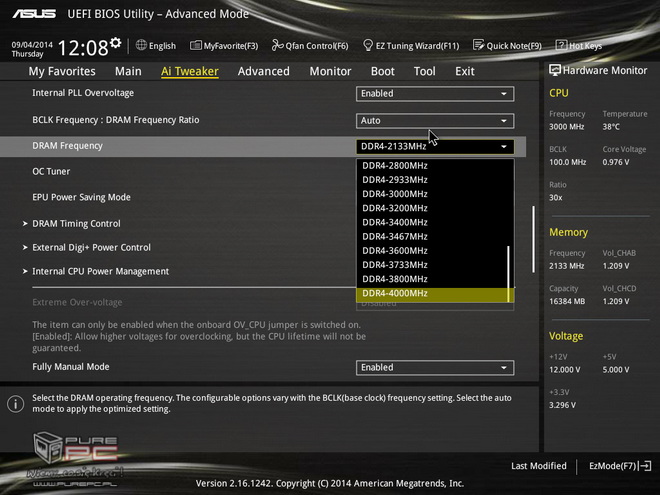Click the Qfan Control(F6) label

(x=317, y=46)
